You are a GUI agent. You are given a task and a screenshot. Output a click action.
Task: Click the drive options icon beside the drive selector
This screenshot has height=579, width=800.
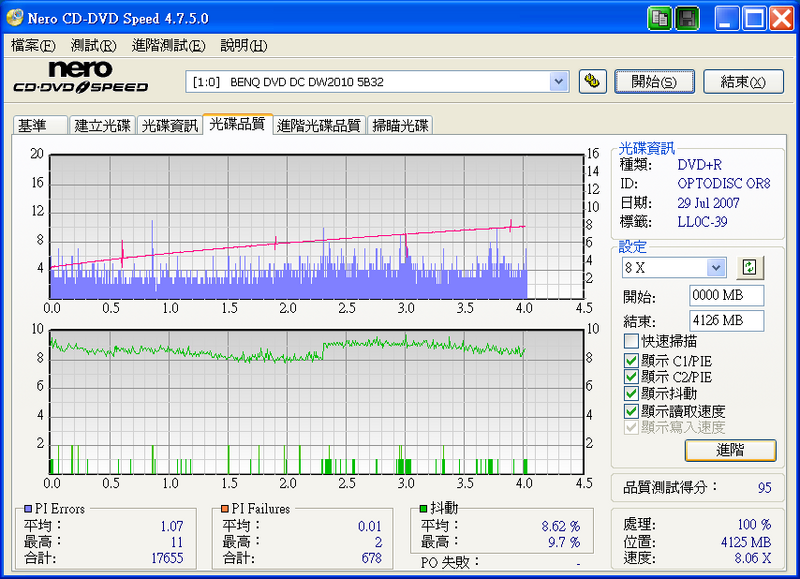tap(592, 82)
